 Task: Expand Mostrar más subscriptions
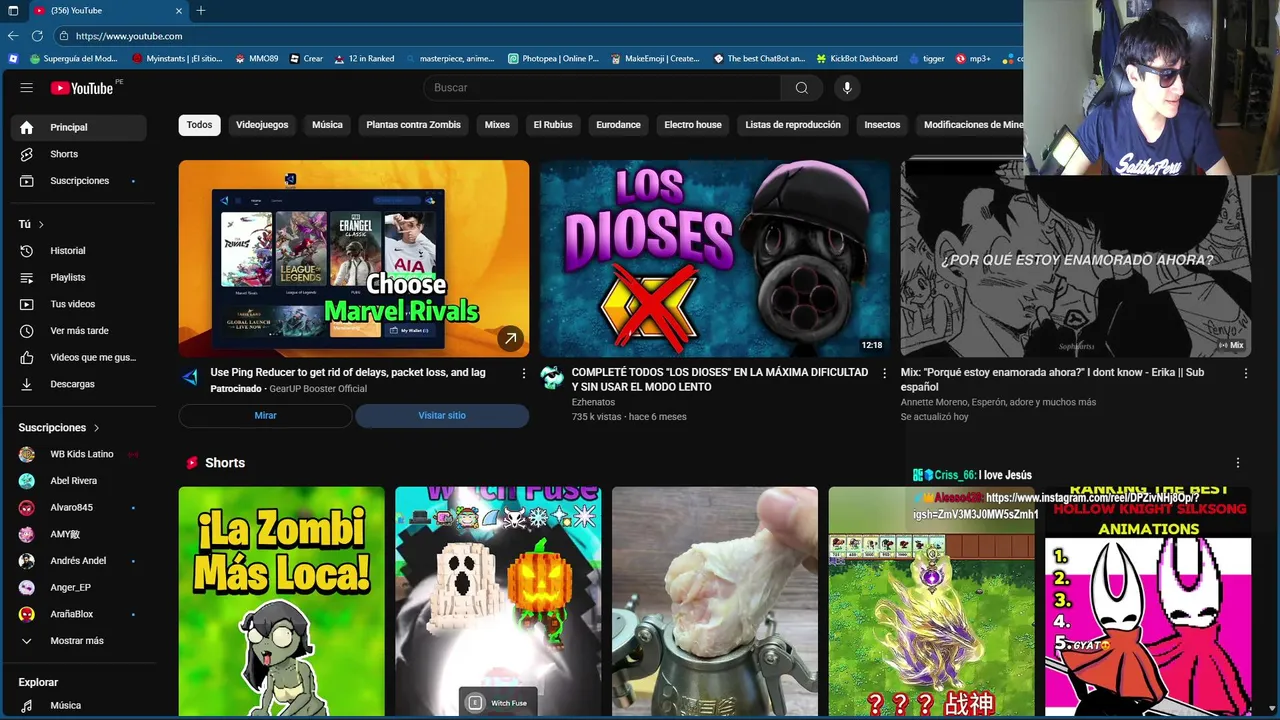(79, 641)
